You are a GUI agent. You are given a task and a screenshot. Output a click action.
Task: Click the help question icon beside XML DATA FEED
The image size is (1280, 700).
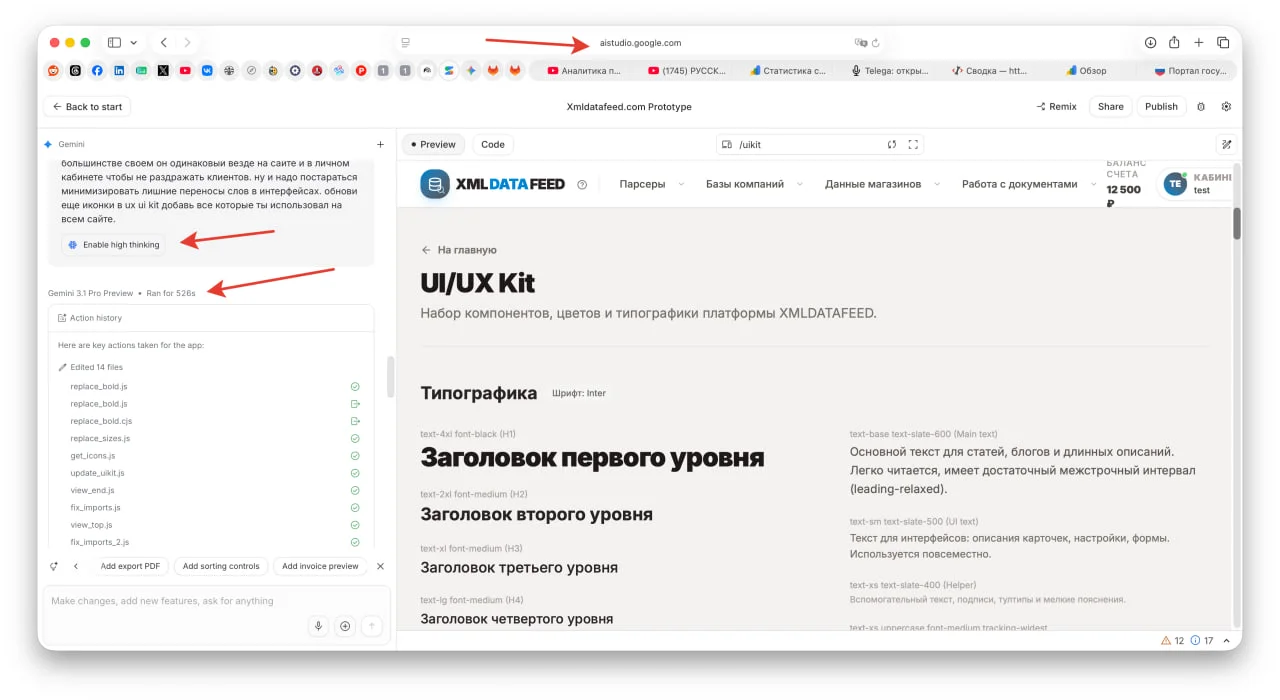click(x=582, y=184)
